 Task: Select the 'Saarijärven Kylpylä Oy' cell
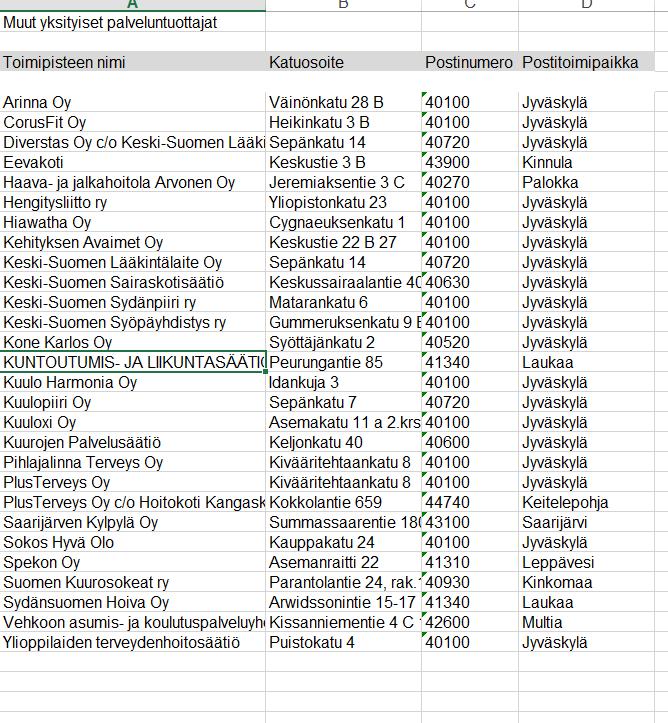pos(133,522)
